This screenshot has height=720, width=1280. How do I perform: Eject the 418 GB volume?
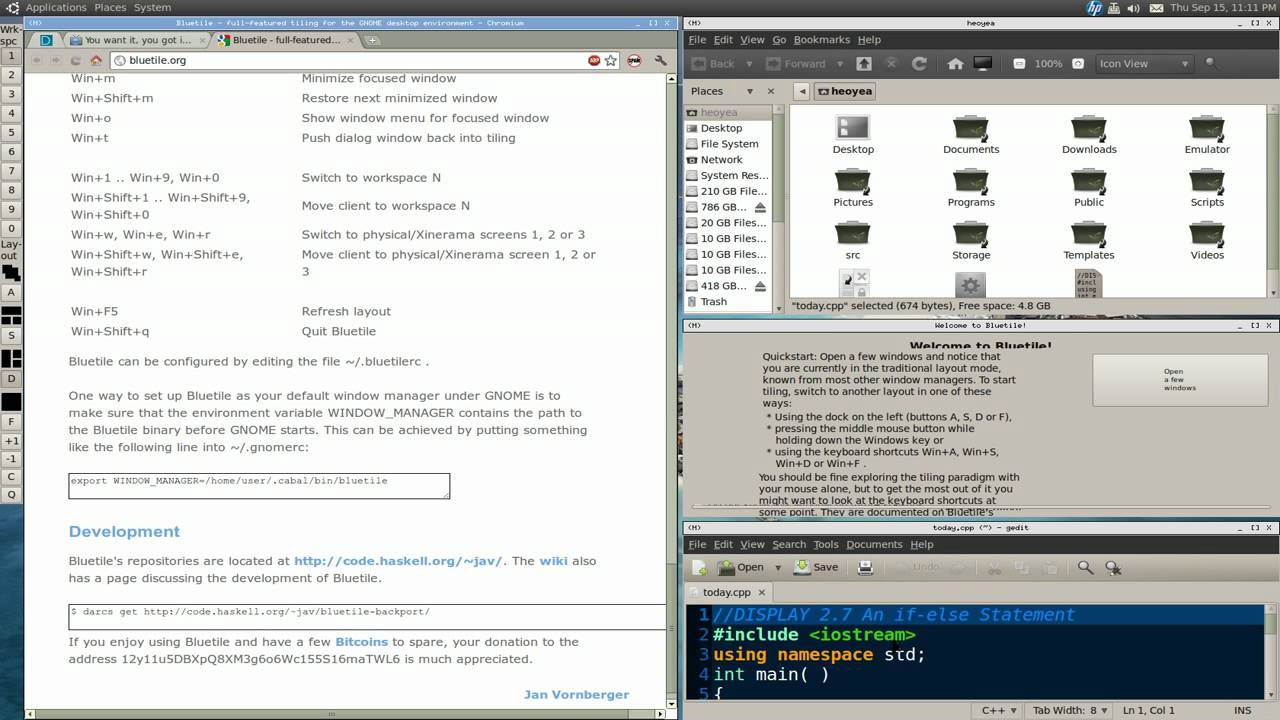point(760,286)
